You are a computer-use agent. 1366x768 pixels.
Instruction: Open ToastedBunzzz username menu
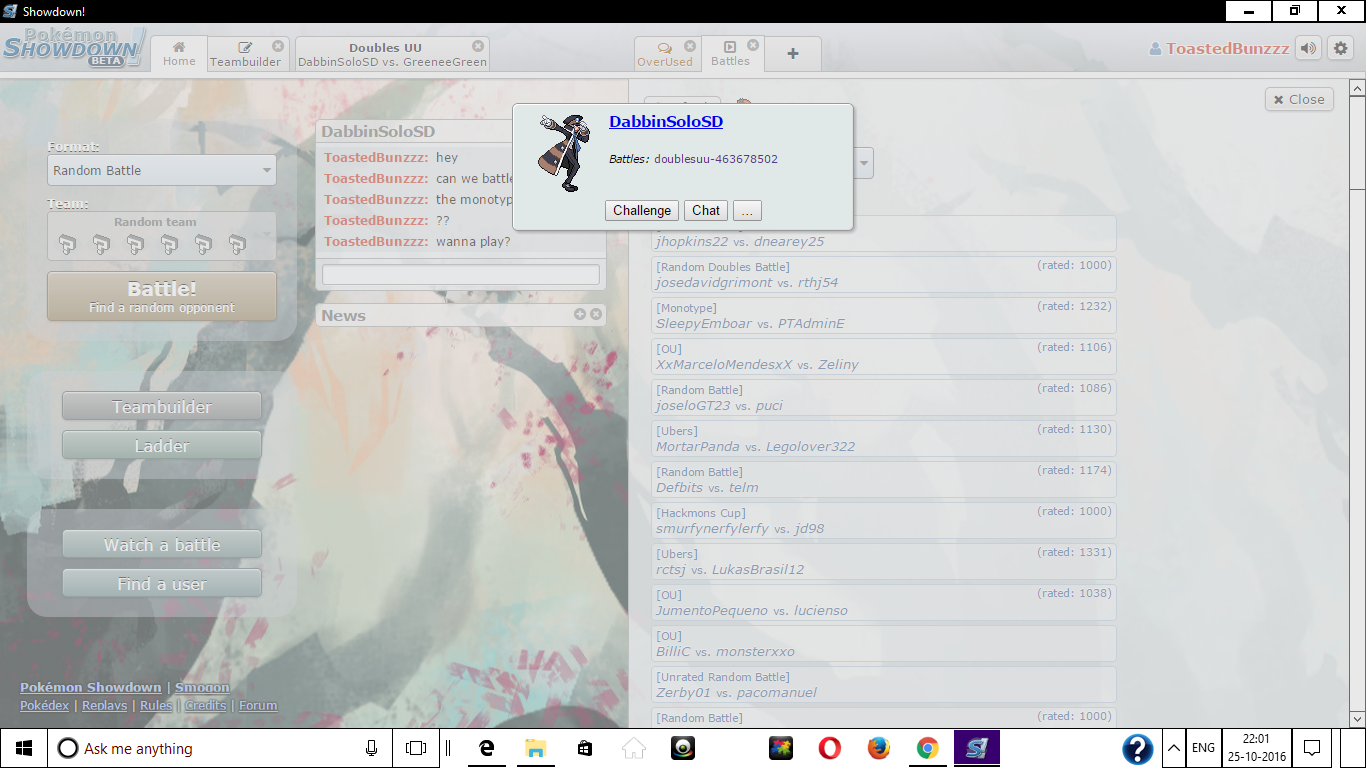1219,48
